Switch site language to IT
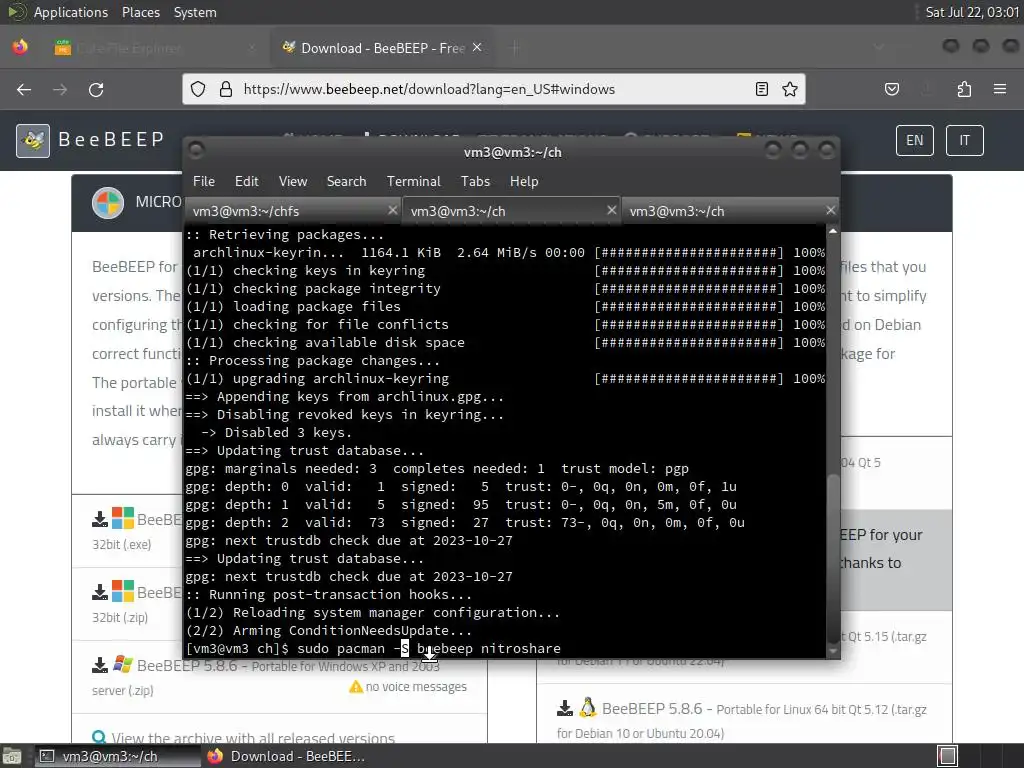This screenshot has width=1024, height=768. point(965,140)
